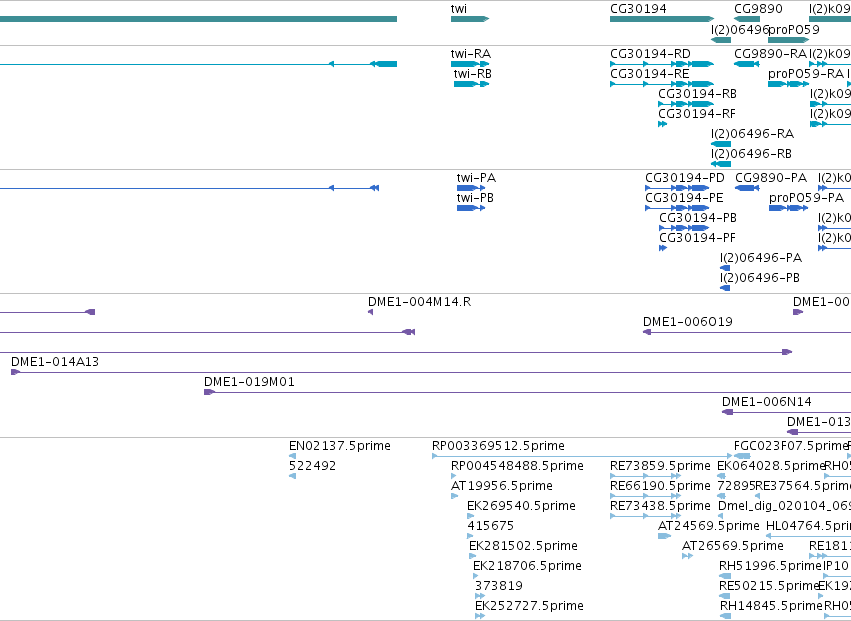Select the CG30194 gene label
Screen dimensions: 851x621
point(638,9)
